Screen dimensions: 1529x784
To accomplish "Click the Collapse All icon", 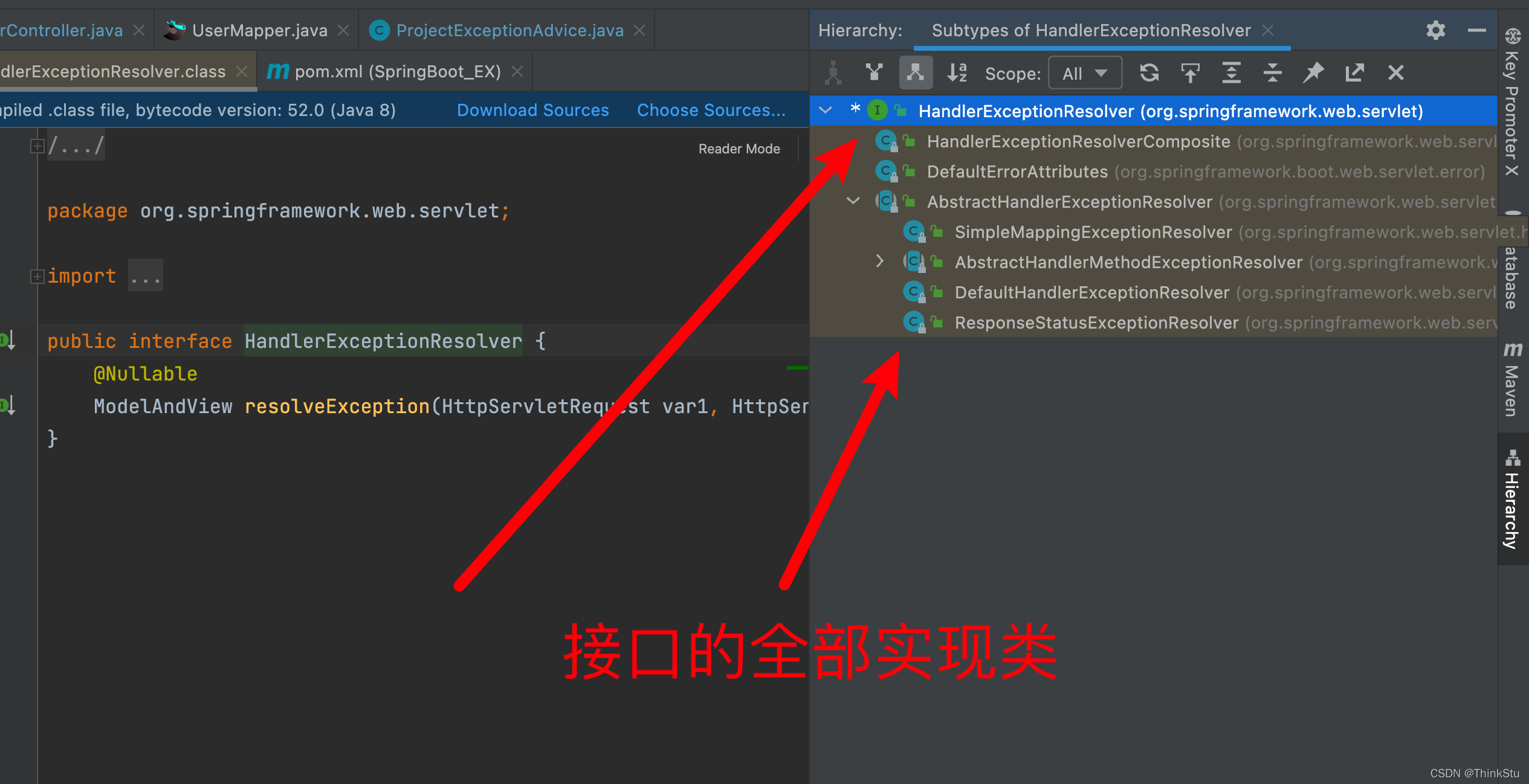I will coord(1272,73).
